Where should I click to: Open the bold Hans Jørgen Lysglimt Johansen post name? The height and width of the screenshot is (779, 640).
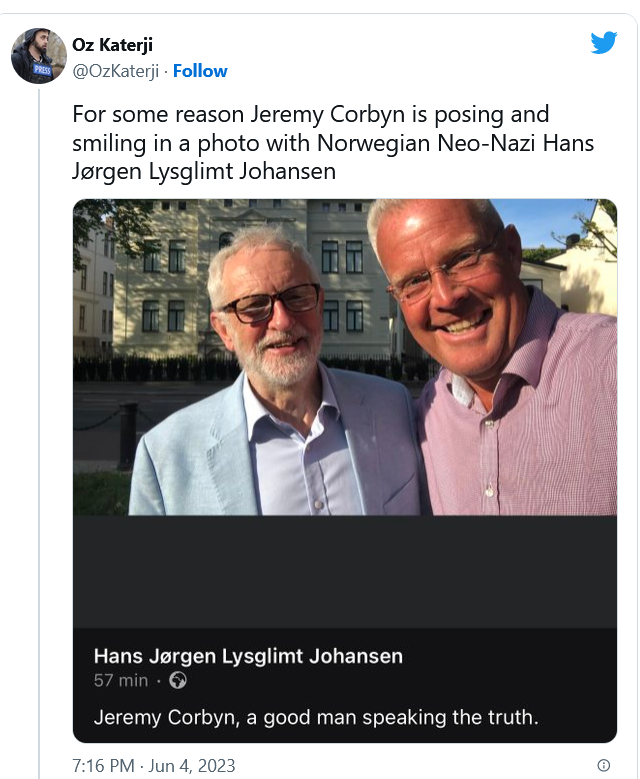click(248, 656)
